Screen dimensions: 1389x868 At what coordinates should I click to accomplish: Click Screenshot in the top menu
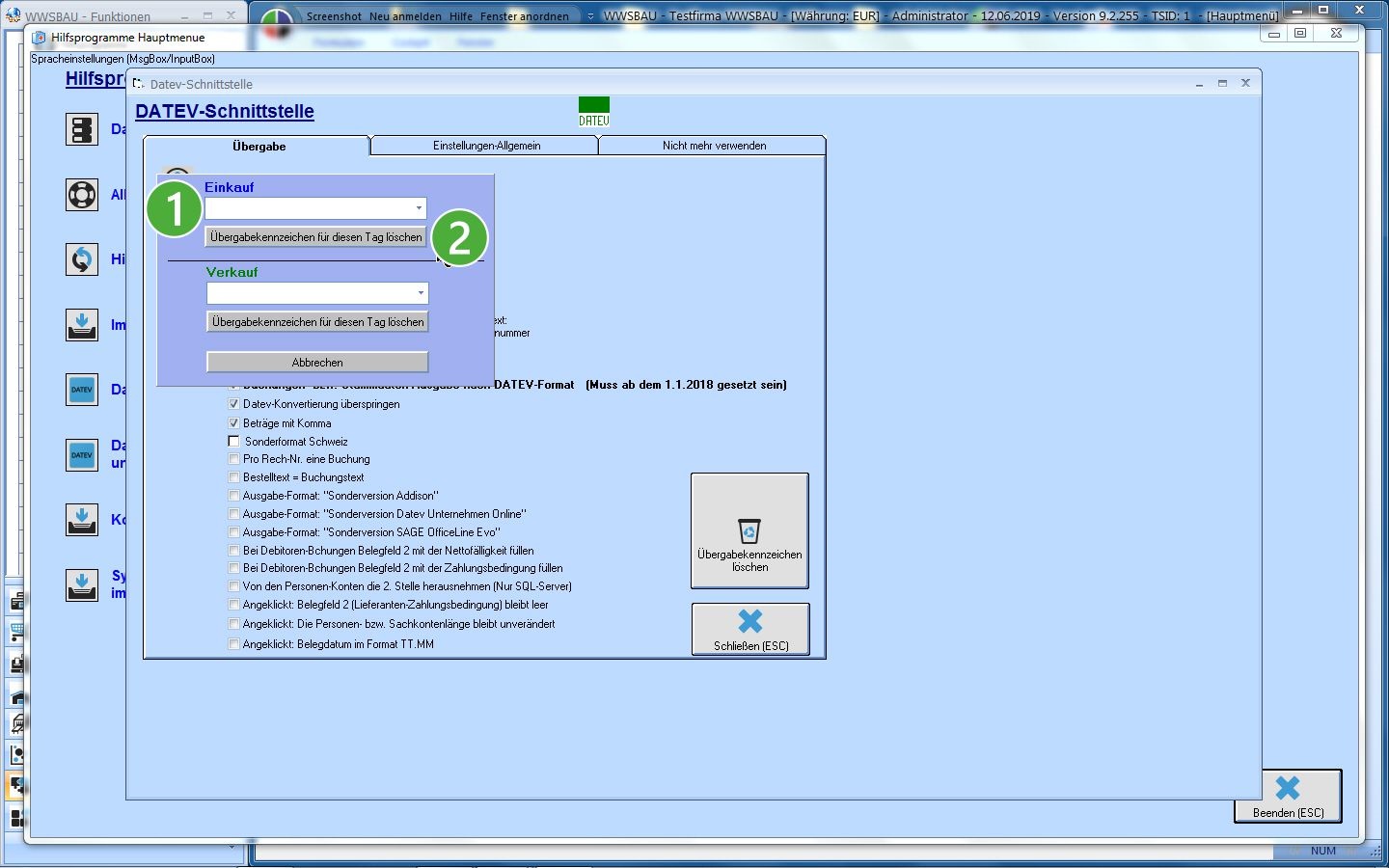pos(334,16)
